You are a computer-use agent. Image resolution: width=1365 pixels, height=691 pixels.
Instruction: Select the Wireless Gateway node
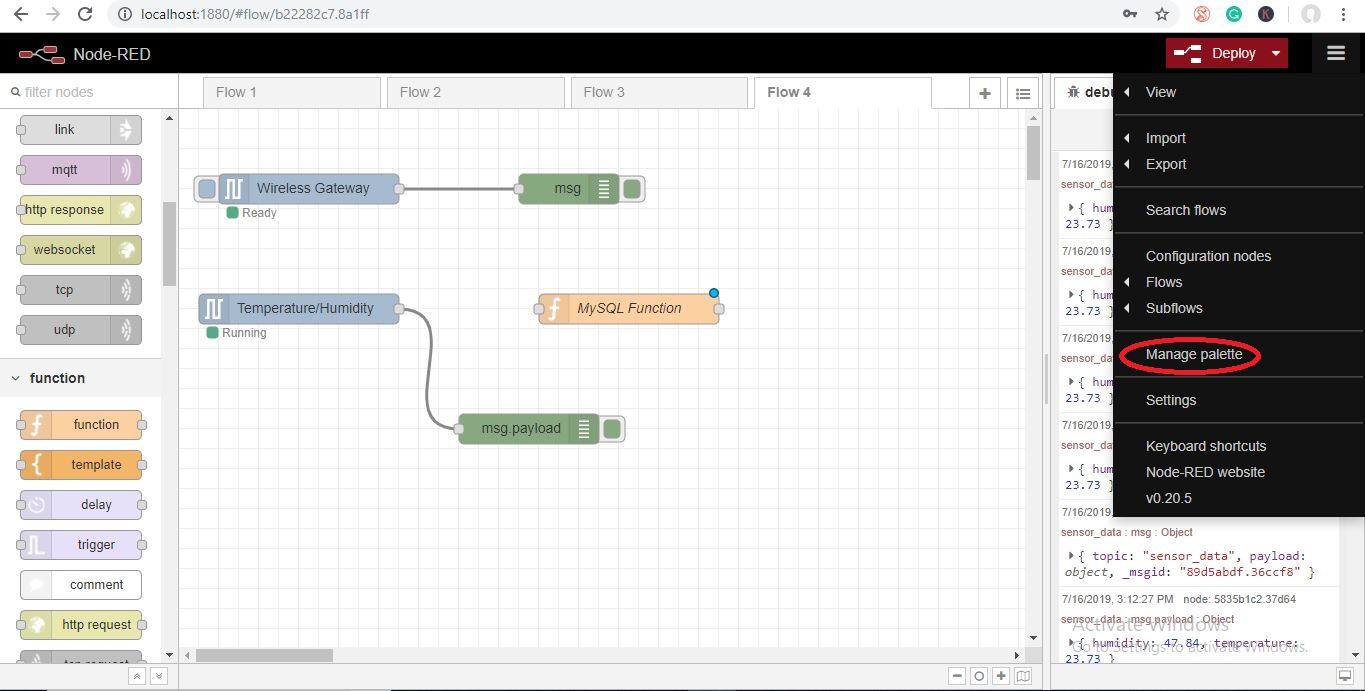[309, 188]
